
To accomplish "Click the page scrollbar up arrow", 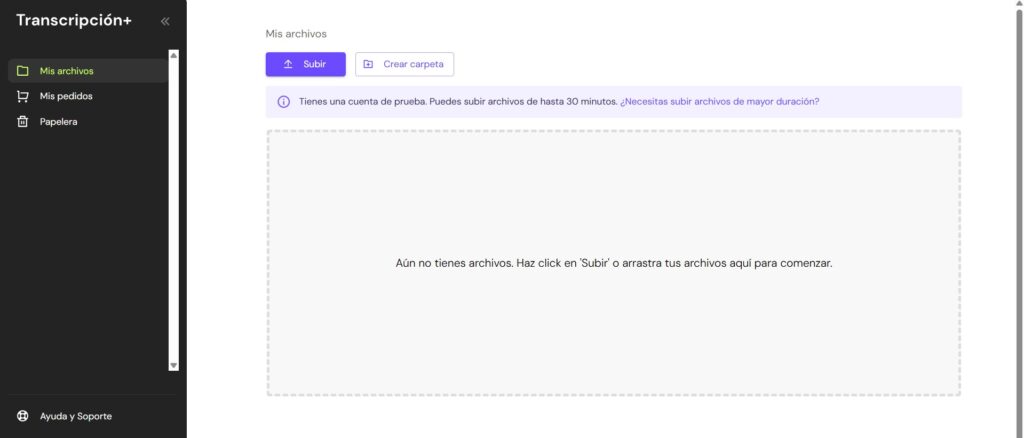I will 1018,5.
